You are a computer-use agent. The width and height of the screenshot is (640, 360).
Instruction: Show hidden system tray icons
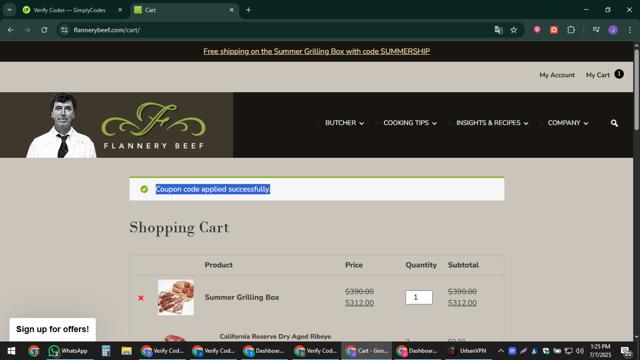tap(500, 351)
